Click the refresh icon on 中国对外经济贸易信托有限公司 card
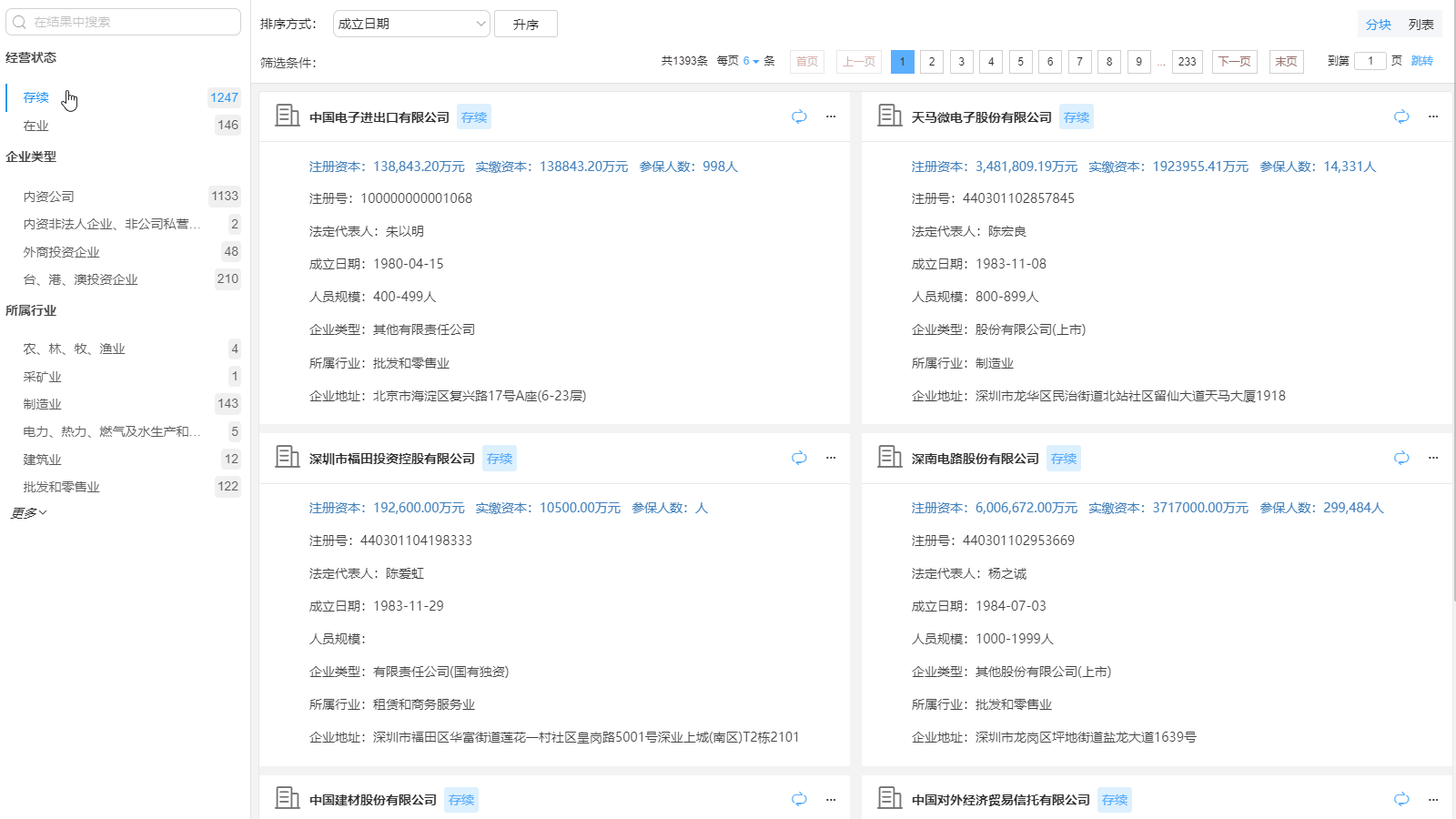 click(1400, 799)
